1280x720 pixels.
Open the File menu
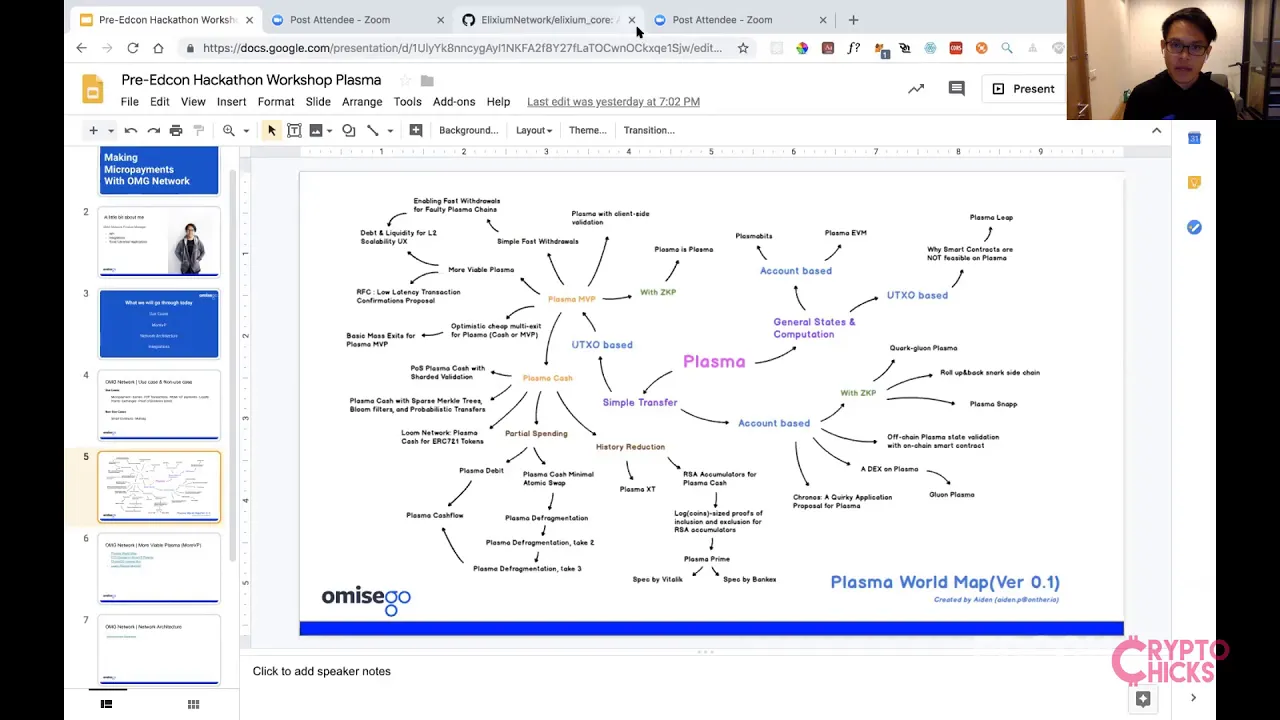click(130, 102)
